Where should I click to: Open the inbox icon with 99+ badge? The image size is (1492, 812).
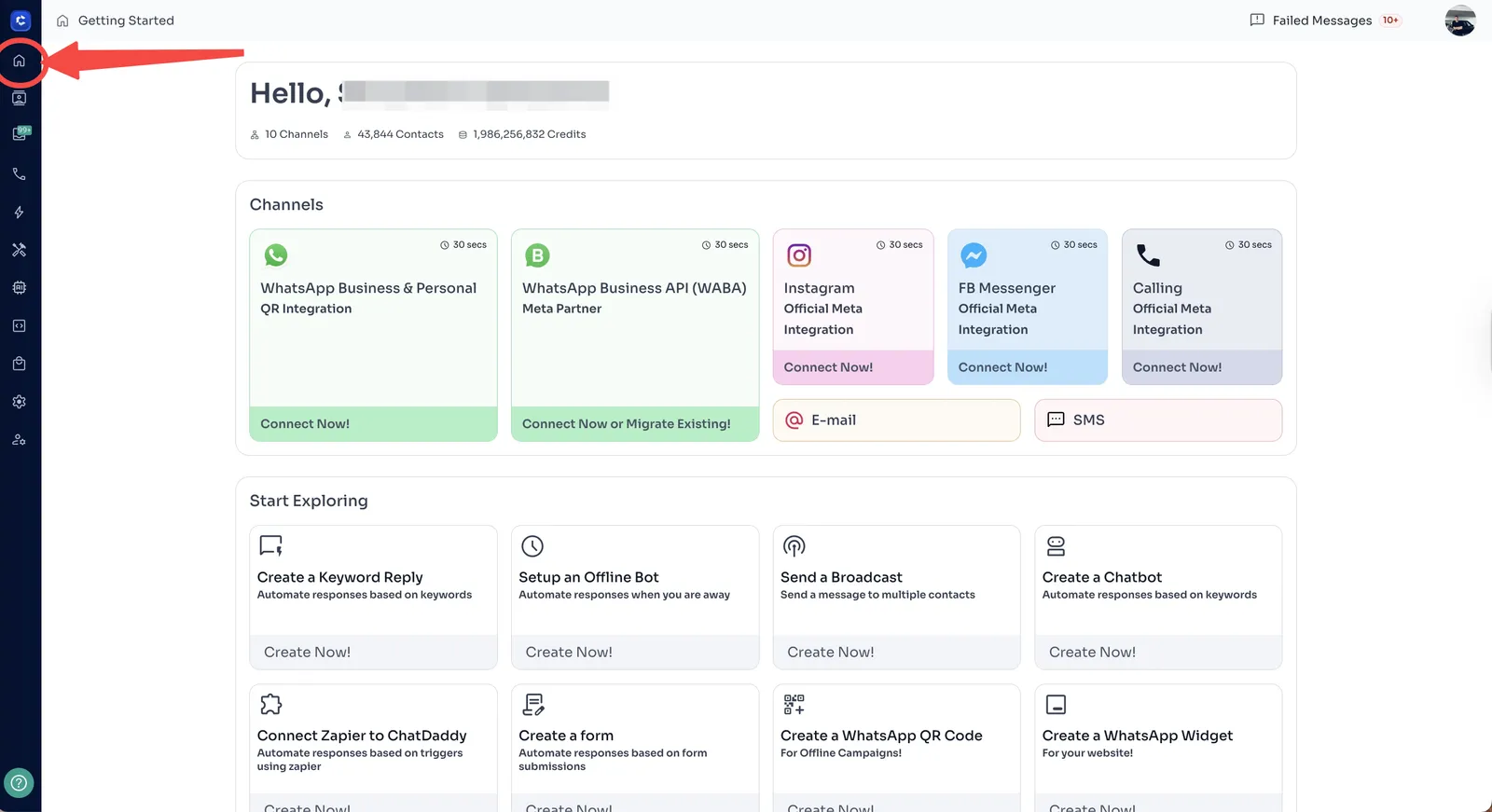point(20,134)
